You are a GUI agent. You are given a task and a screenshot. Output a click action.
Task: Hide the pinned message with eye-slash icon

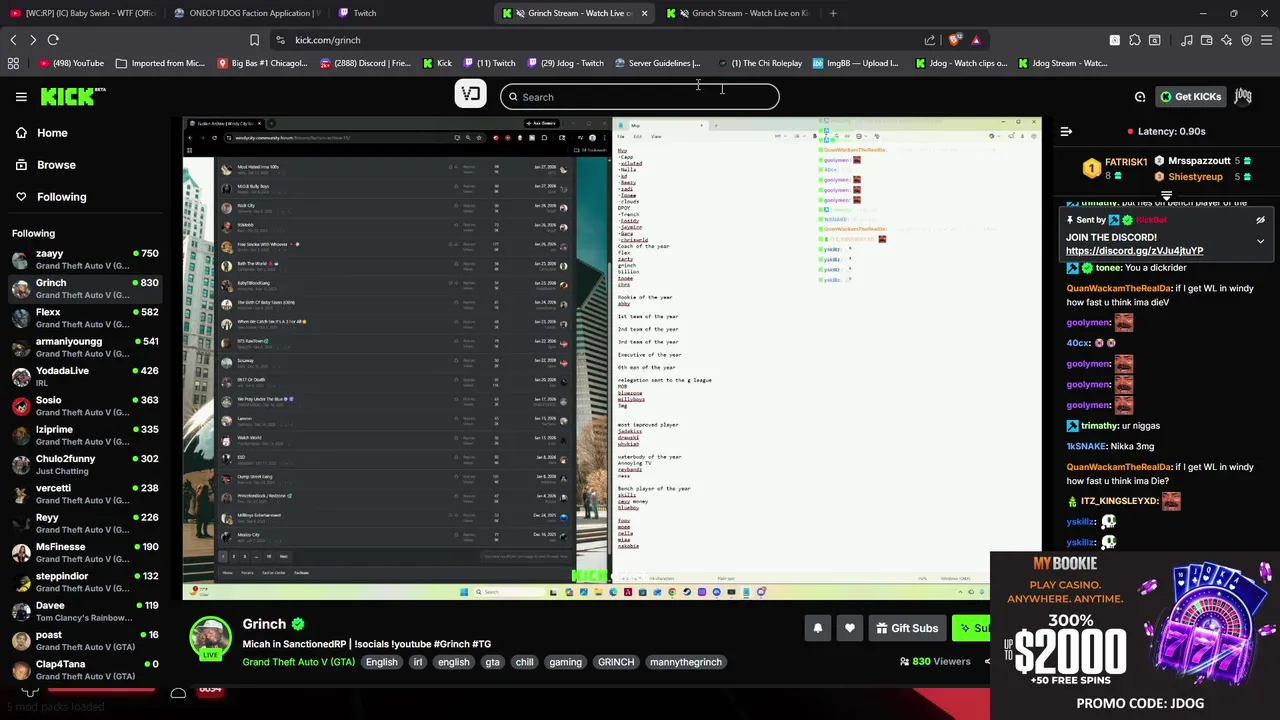coord(1260,220)
